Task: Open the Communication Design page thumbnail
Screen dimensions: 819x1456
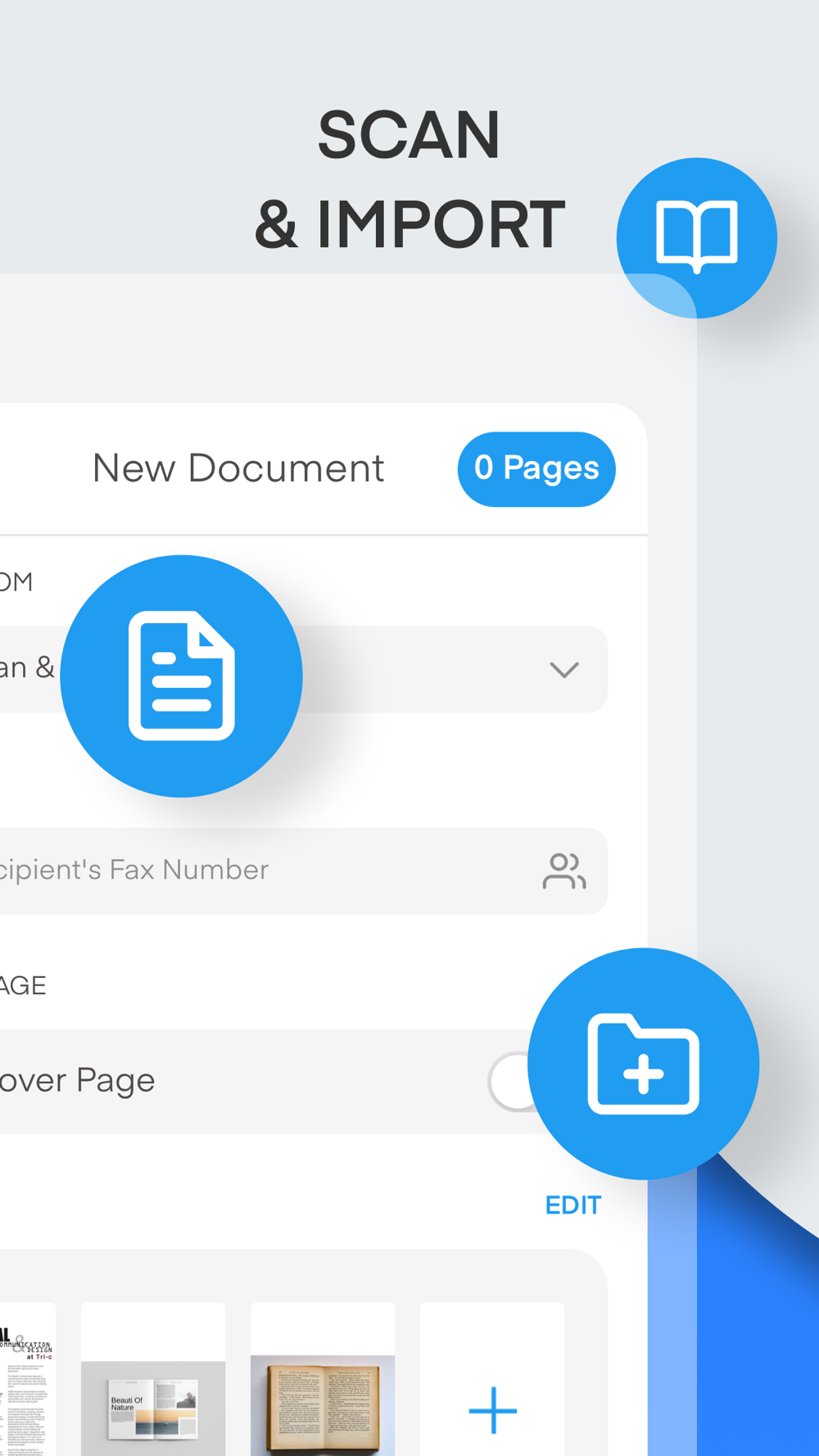Action: [x=28, y=1379]
